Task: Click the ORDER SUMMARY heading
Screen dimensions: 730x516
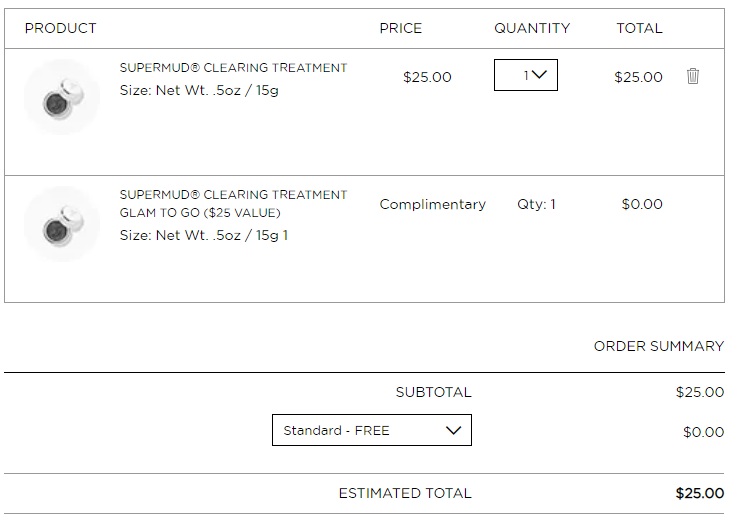Action: (659, 346)
